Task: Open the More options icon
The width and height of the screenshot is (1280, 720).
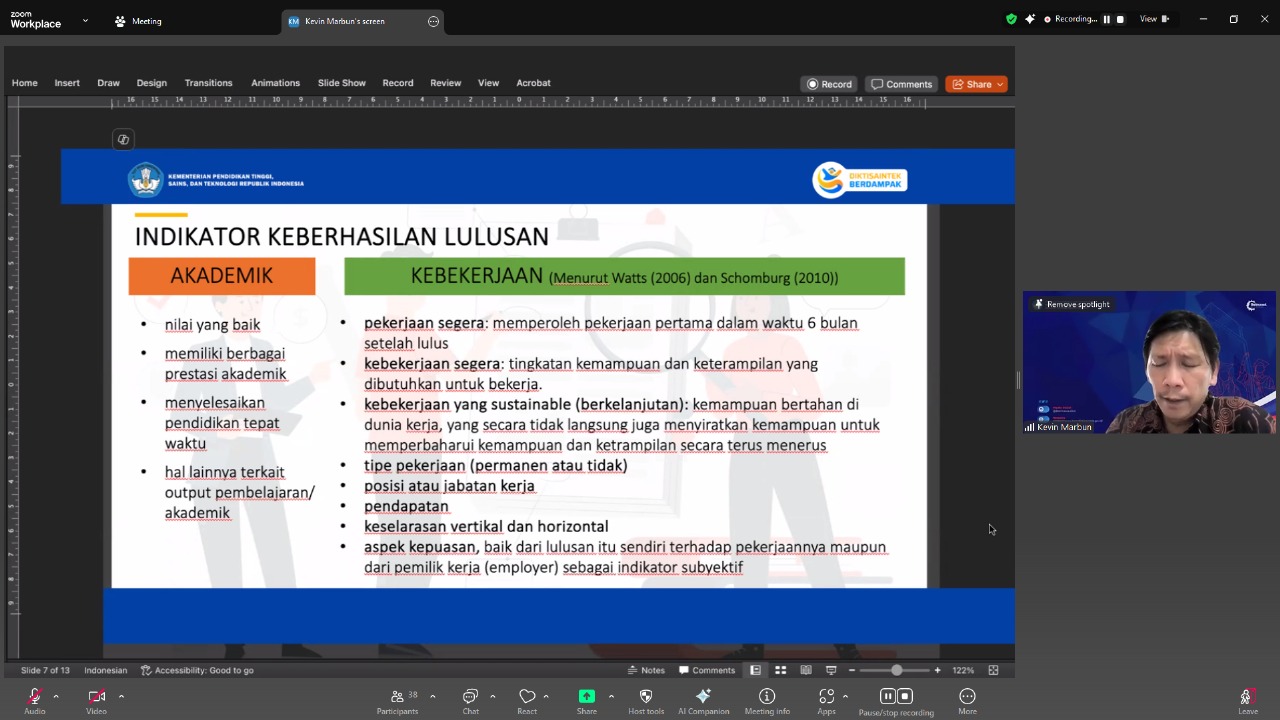Action: (967, 697)
